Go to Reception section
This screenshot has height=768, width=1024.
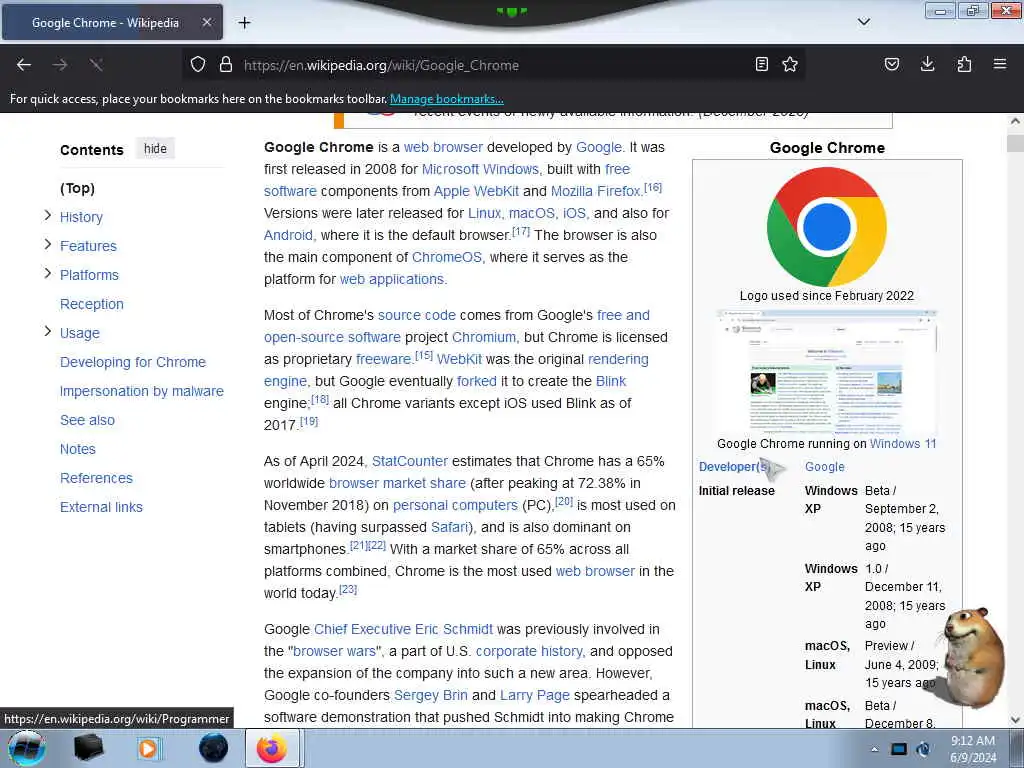[x=91, y=304]
